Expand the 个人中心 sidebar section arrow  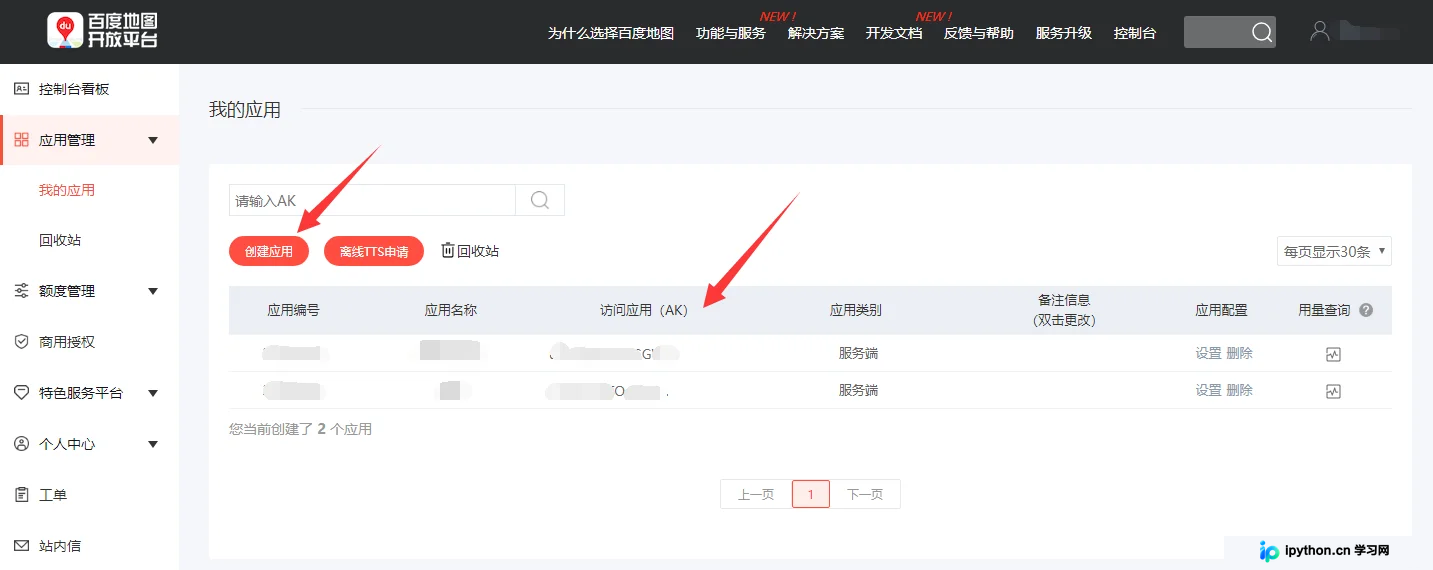click(x=153, y=443)
